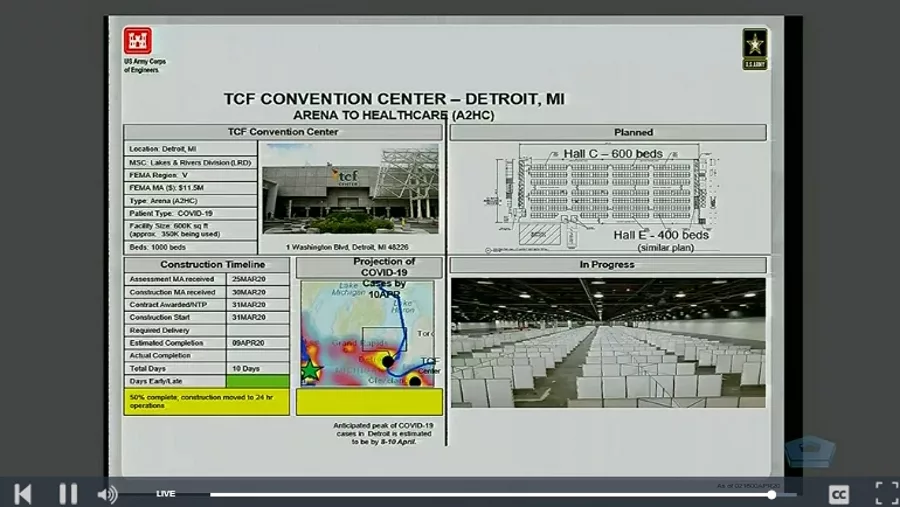Toggle closed captions with CC button
This screenshot has height=507, width=900.
click(x=839, y=494)
